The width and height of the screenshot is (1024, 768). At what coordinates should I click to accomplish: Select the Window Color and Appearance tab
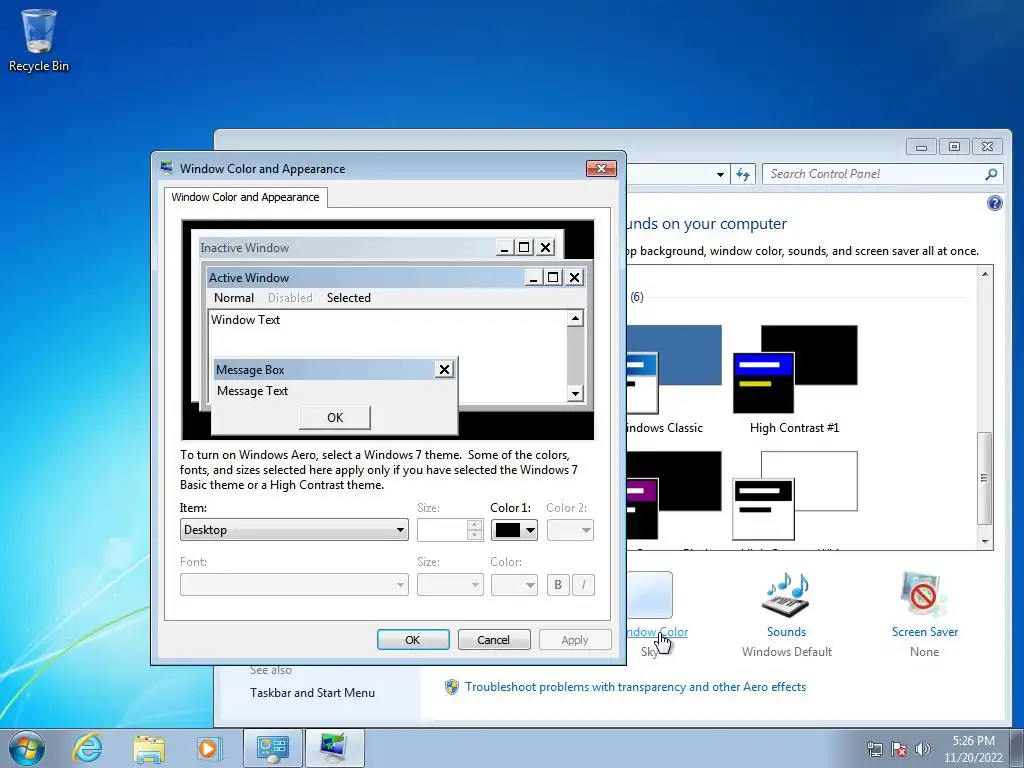point(246,197)
